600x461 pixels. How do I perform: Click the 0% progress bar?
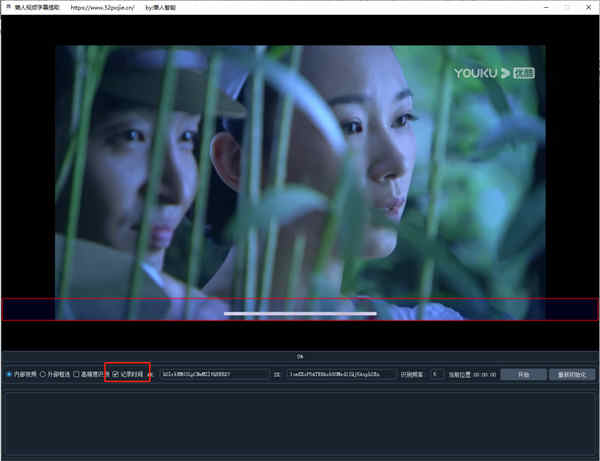coord(300,355)
